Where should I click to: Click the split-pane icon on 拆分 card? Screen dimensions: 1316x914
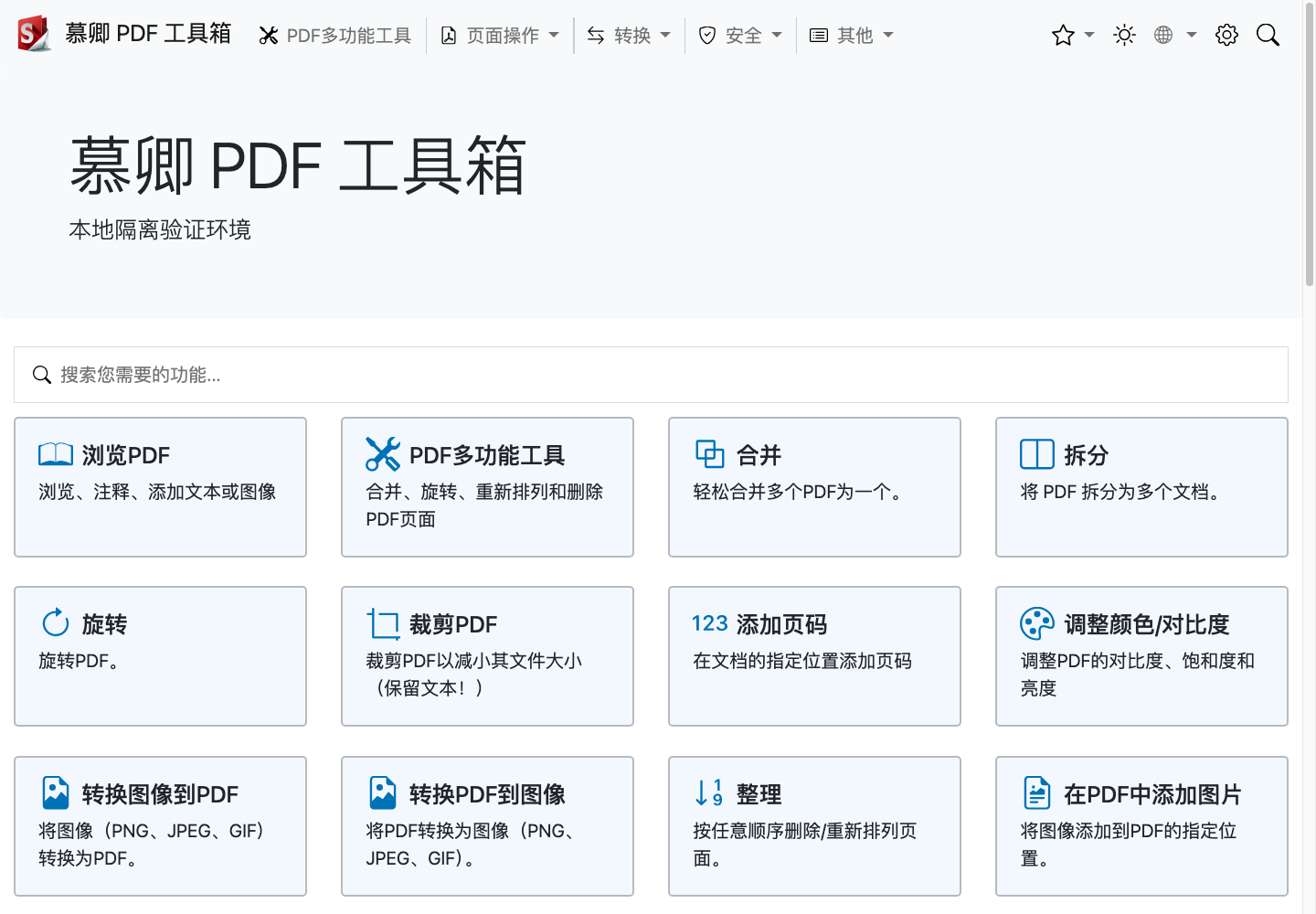tap(1037, 454)
